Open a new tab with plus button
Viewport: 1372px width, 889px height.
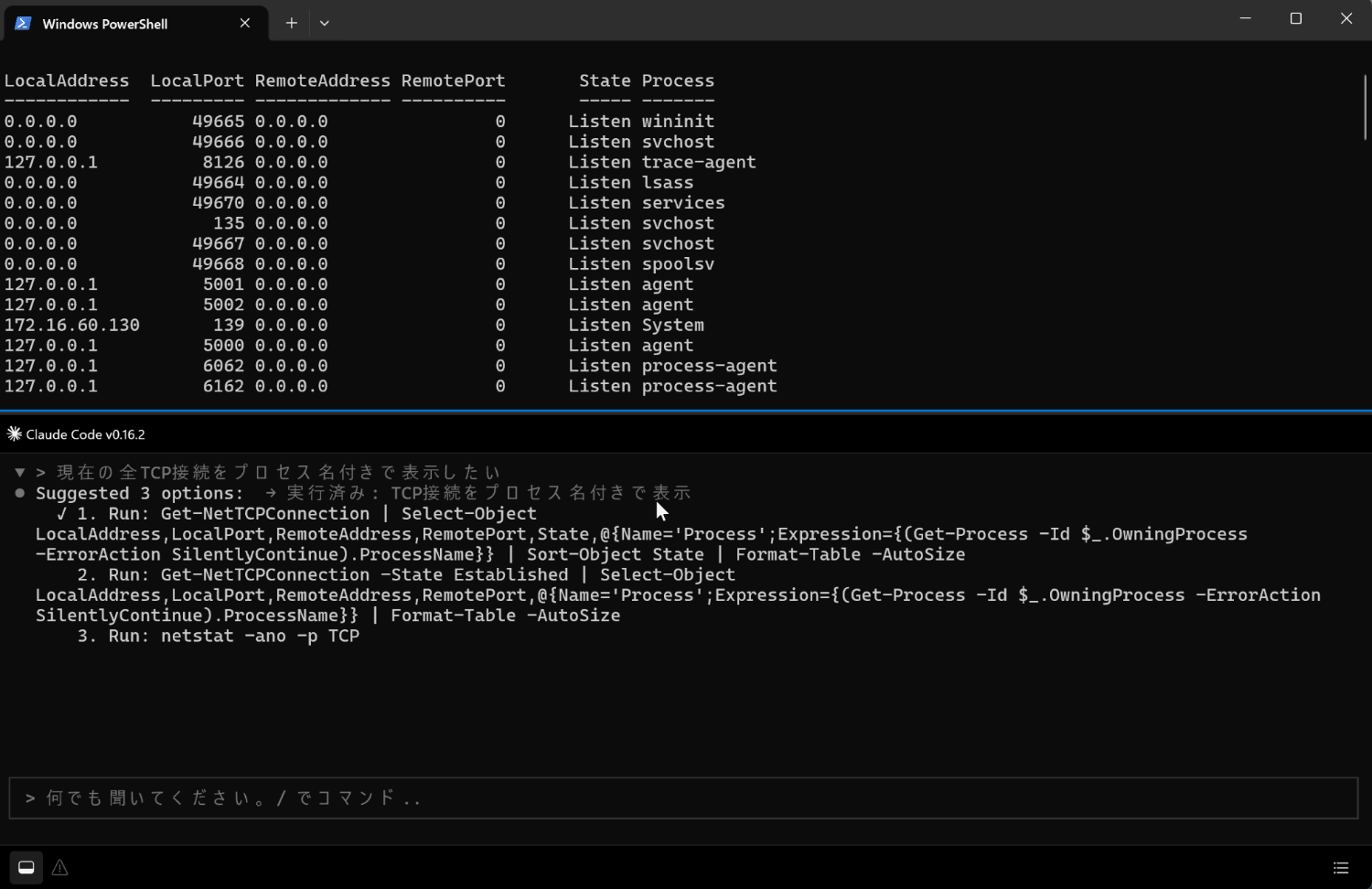pyautogui.click(x=291, y=23)
